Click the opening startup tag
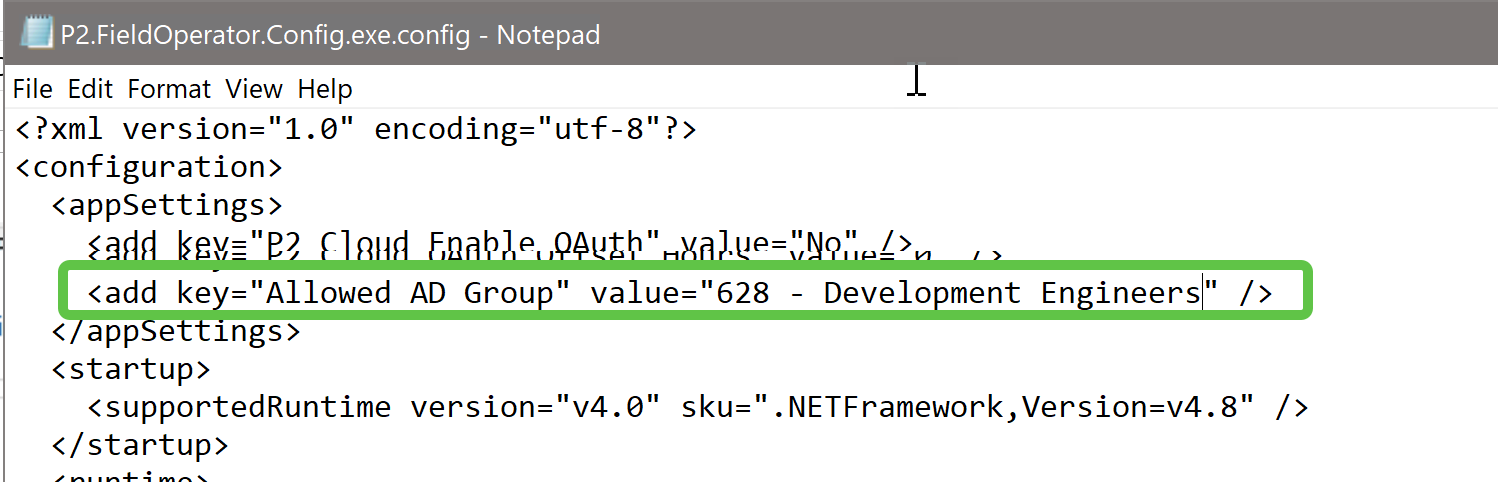 (x=131, y=369)
